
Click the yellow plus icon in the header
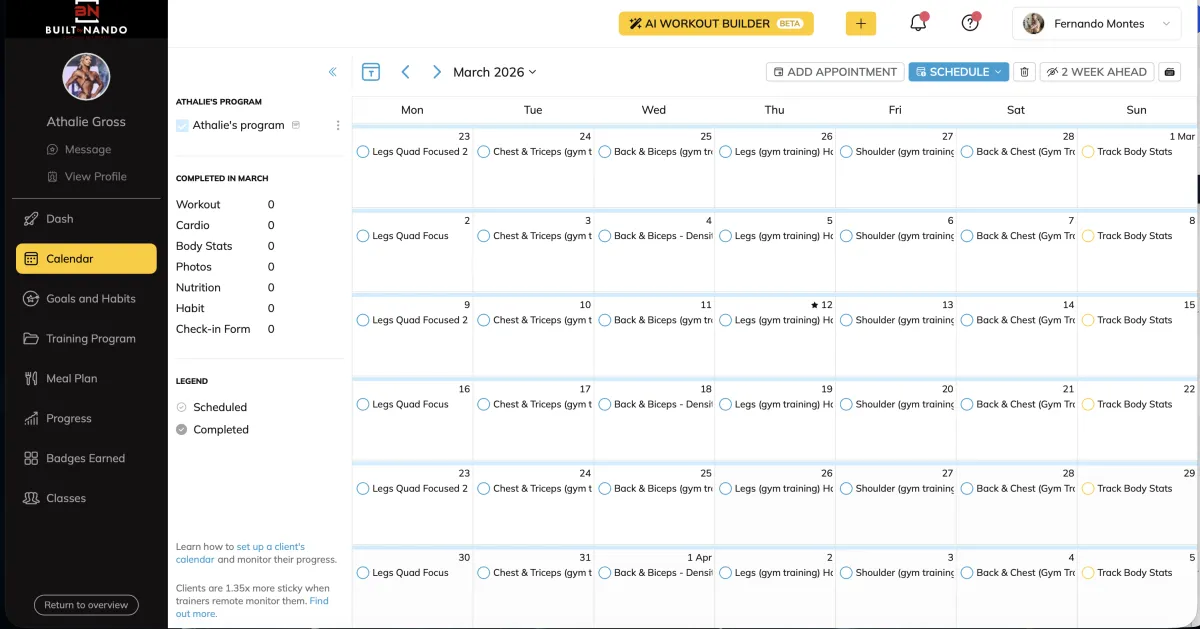pos(861,22)
